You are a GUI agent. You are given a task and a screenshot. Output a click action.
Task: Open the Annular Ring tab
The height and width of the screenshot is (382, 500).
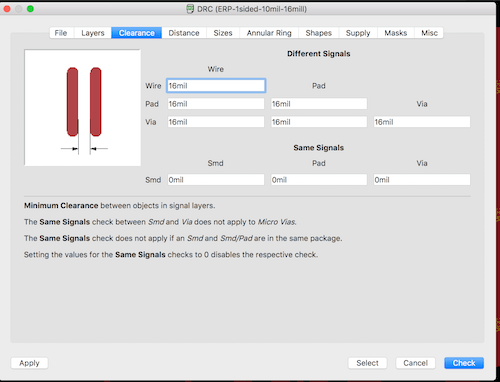pos(269,33)
